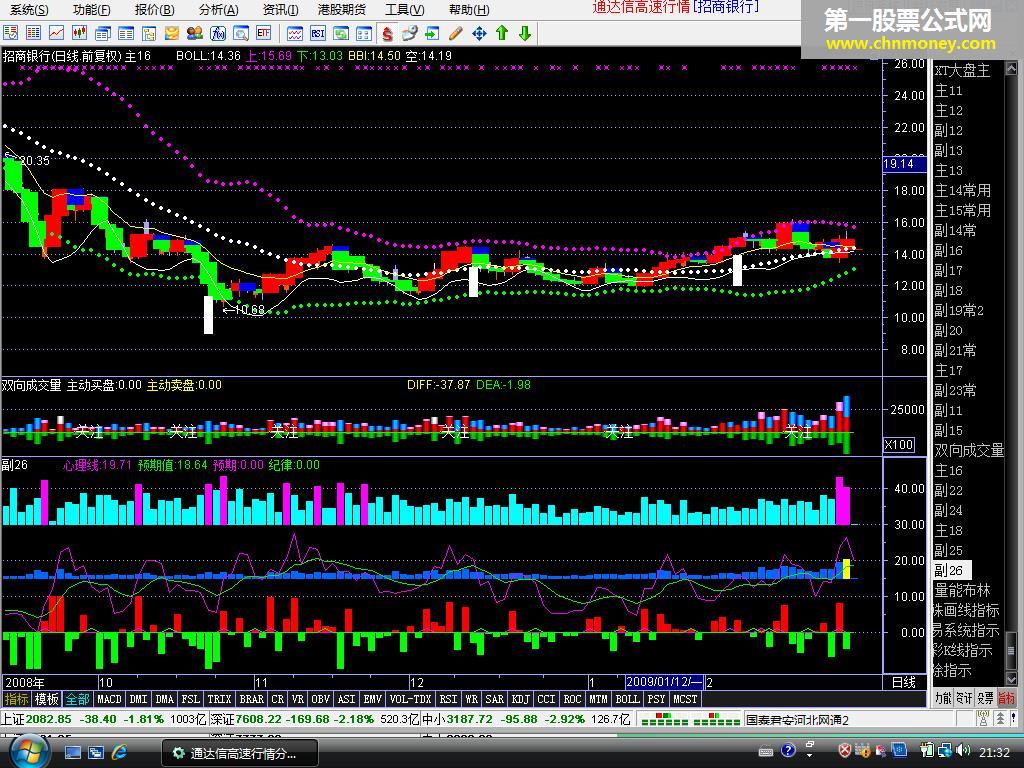Open the 分析(A) menu

[x=219, y=10]
